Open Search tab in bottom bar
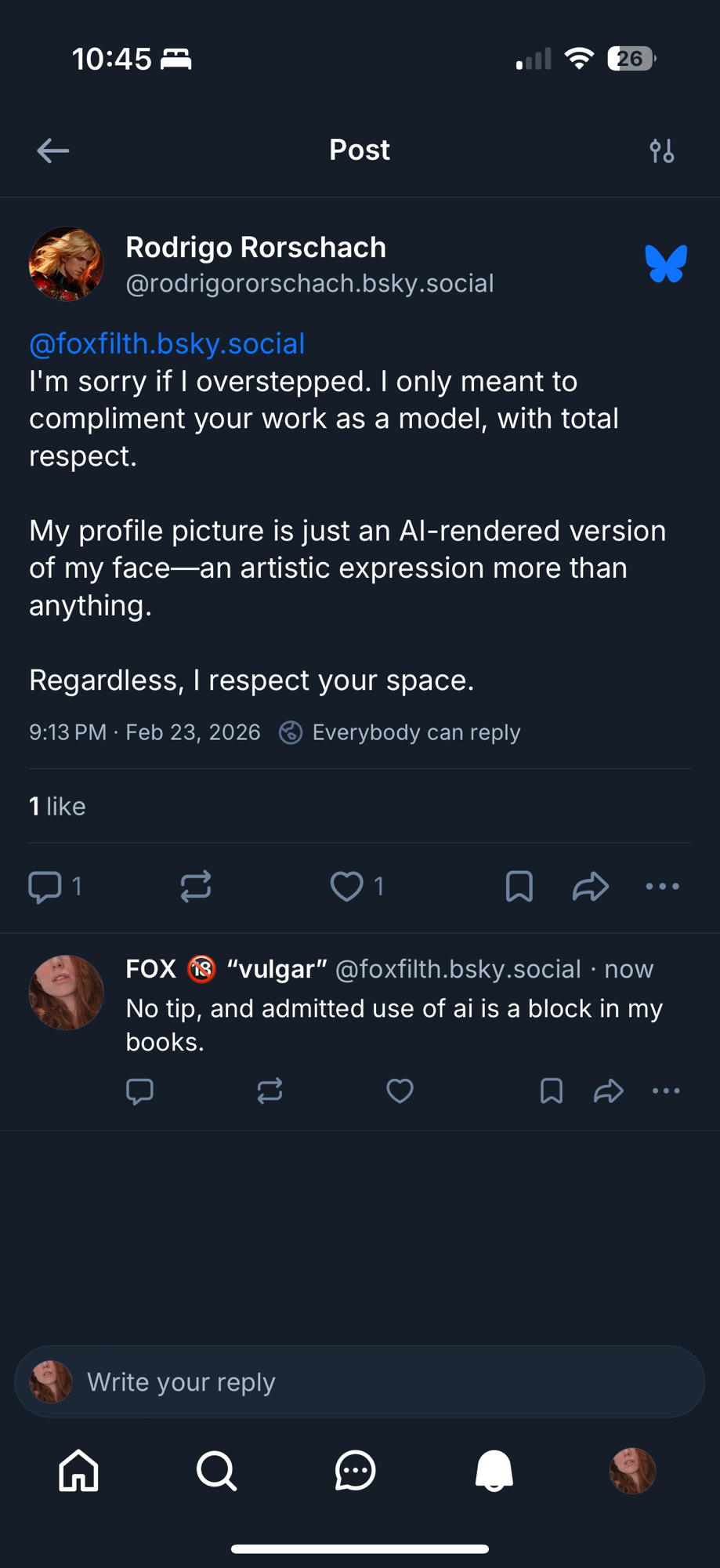Image resolution: width=720 pixels, height=1568 pixels. pos(217,1470)
